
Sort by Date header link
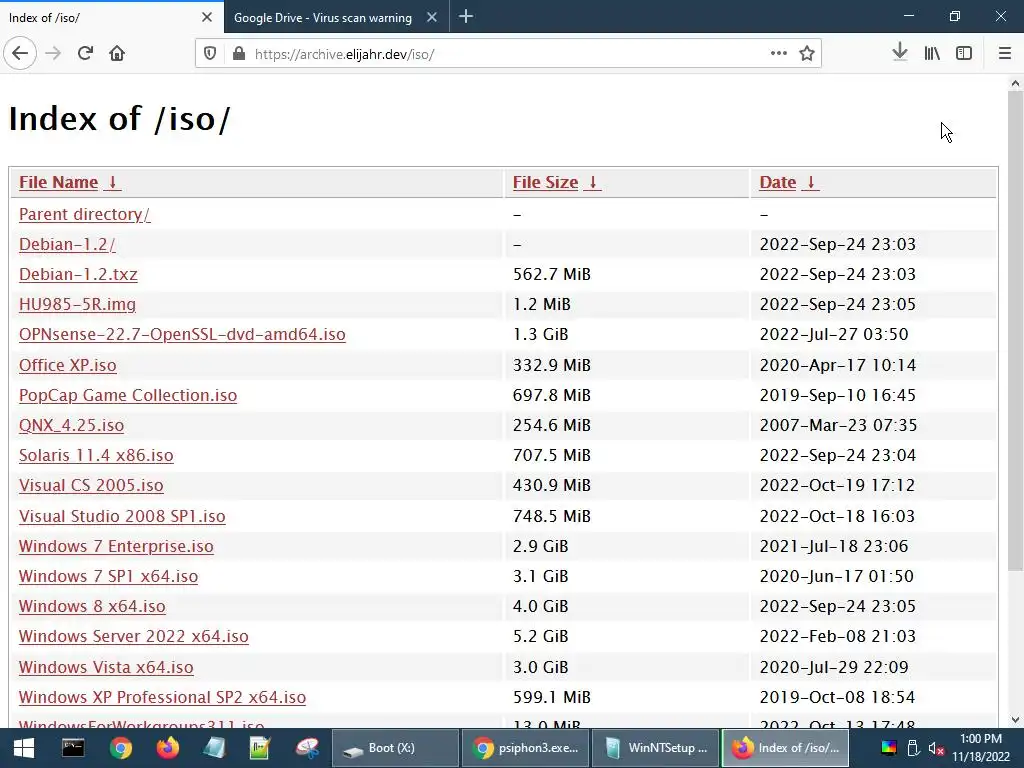[778, 182]
